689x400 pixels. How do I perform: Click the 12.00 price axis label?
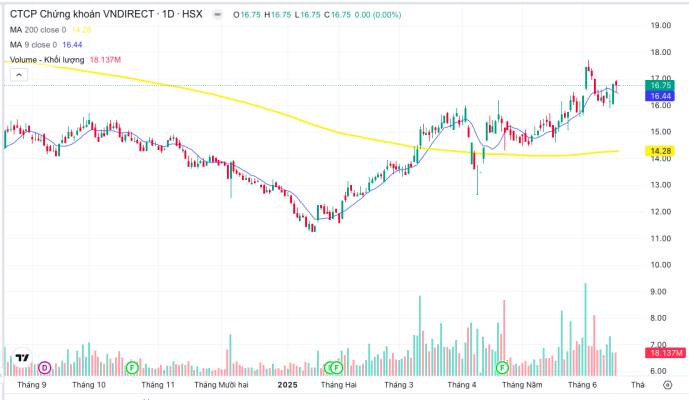coord(660,212)
